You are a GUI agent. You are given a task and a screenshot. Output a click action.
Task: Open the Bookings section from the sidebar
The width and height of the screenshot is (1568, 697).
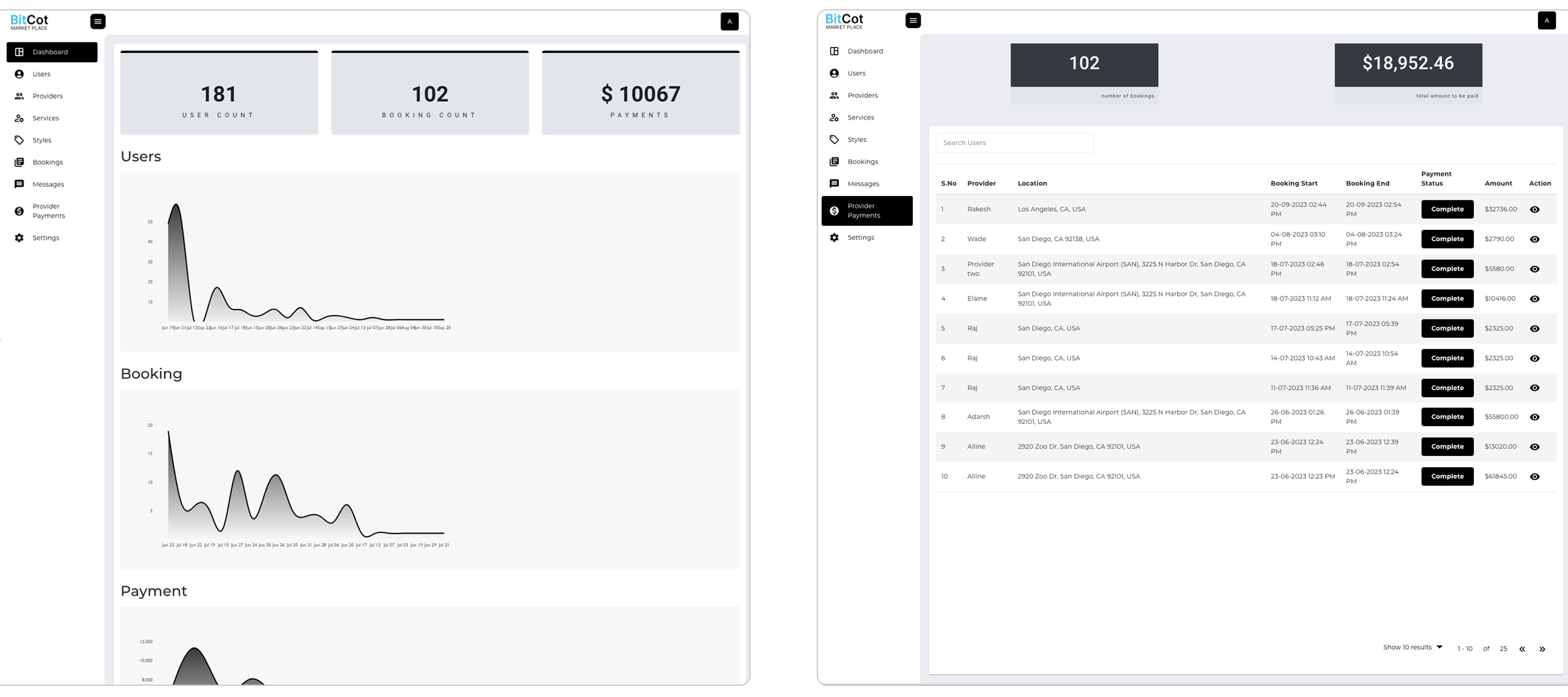point(20,162)
